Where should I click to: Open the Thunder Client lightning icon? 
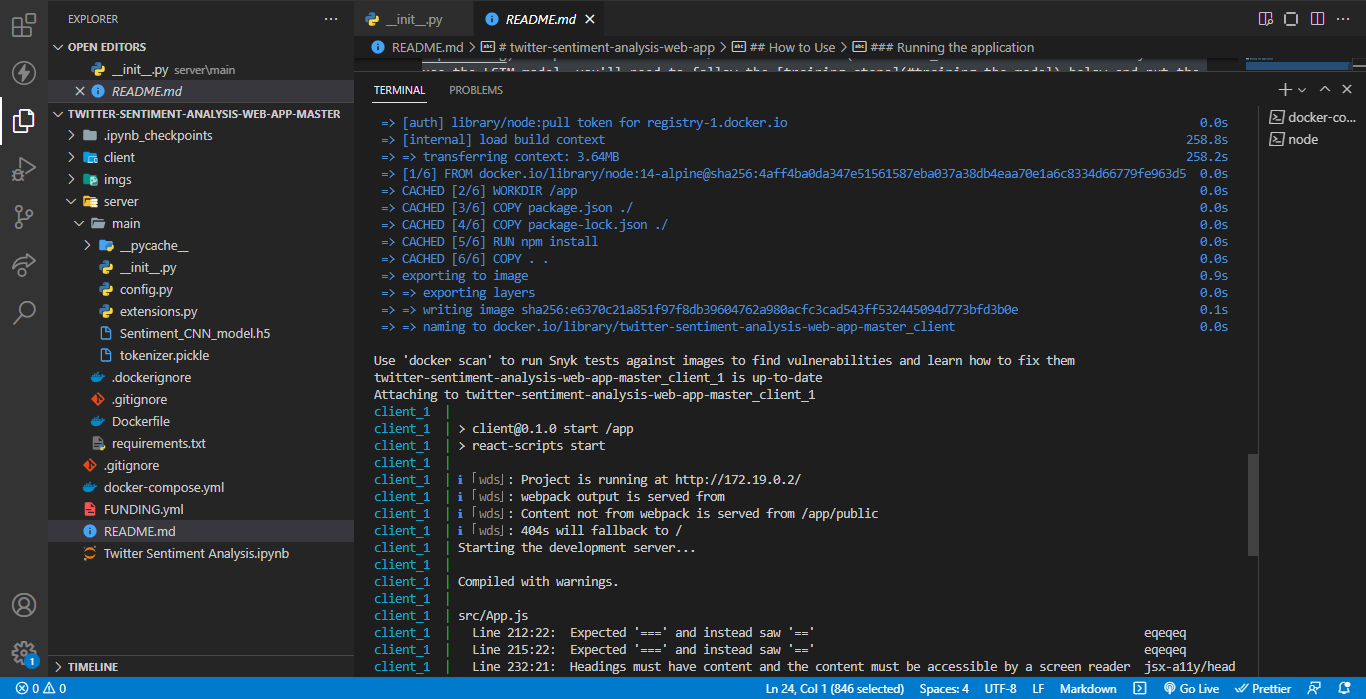click(x=24, y=73)
